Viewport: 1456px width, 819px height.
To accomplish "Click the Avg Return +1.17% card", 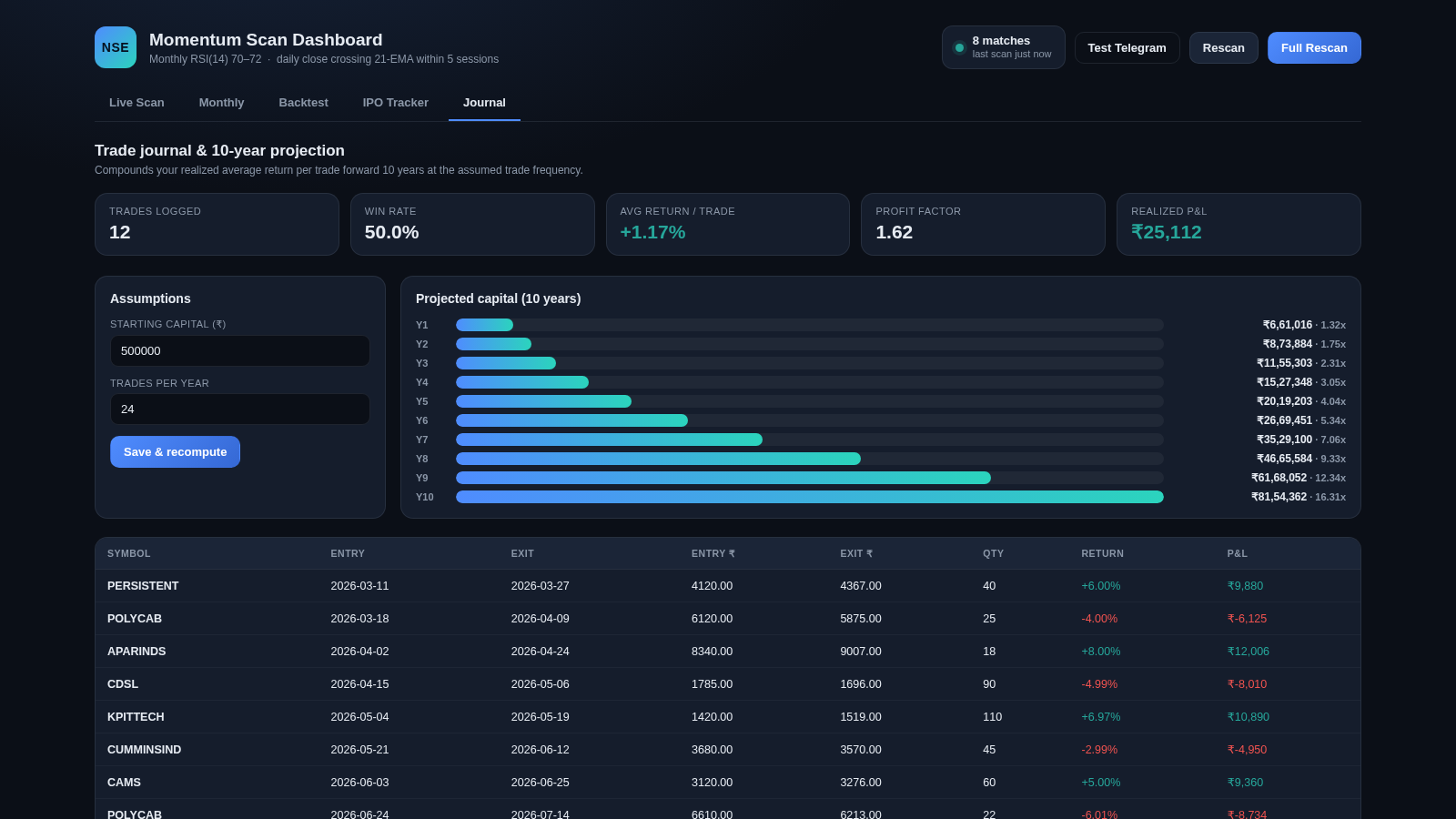I will (x=728, y=224).
